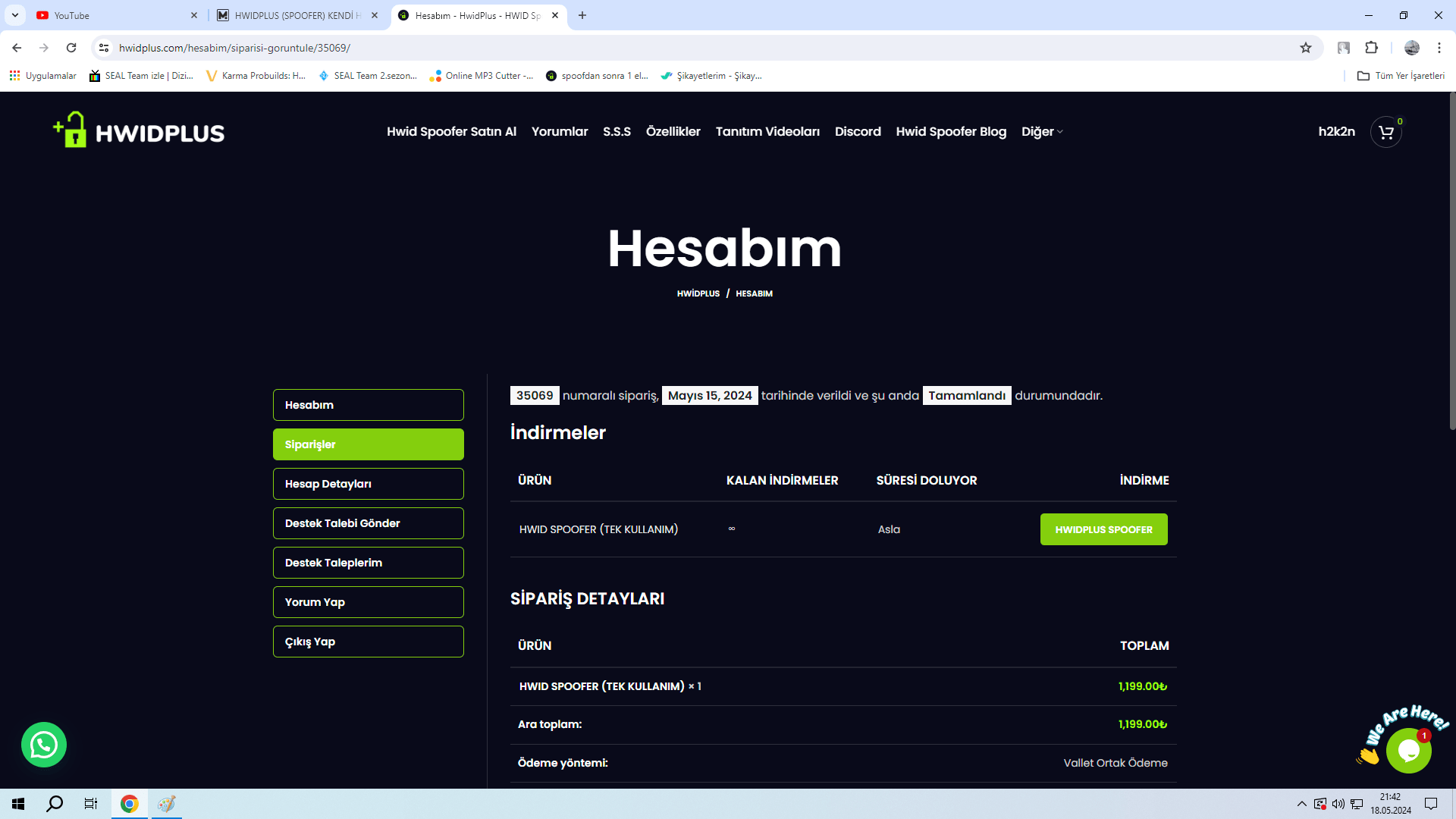Screen dimensions: 1456x819
Task: Open the taskbar clock and date
Action: (1391, 804)
